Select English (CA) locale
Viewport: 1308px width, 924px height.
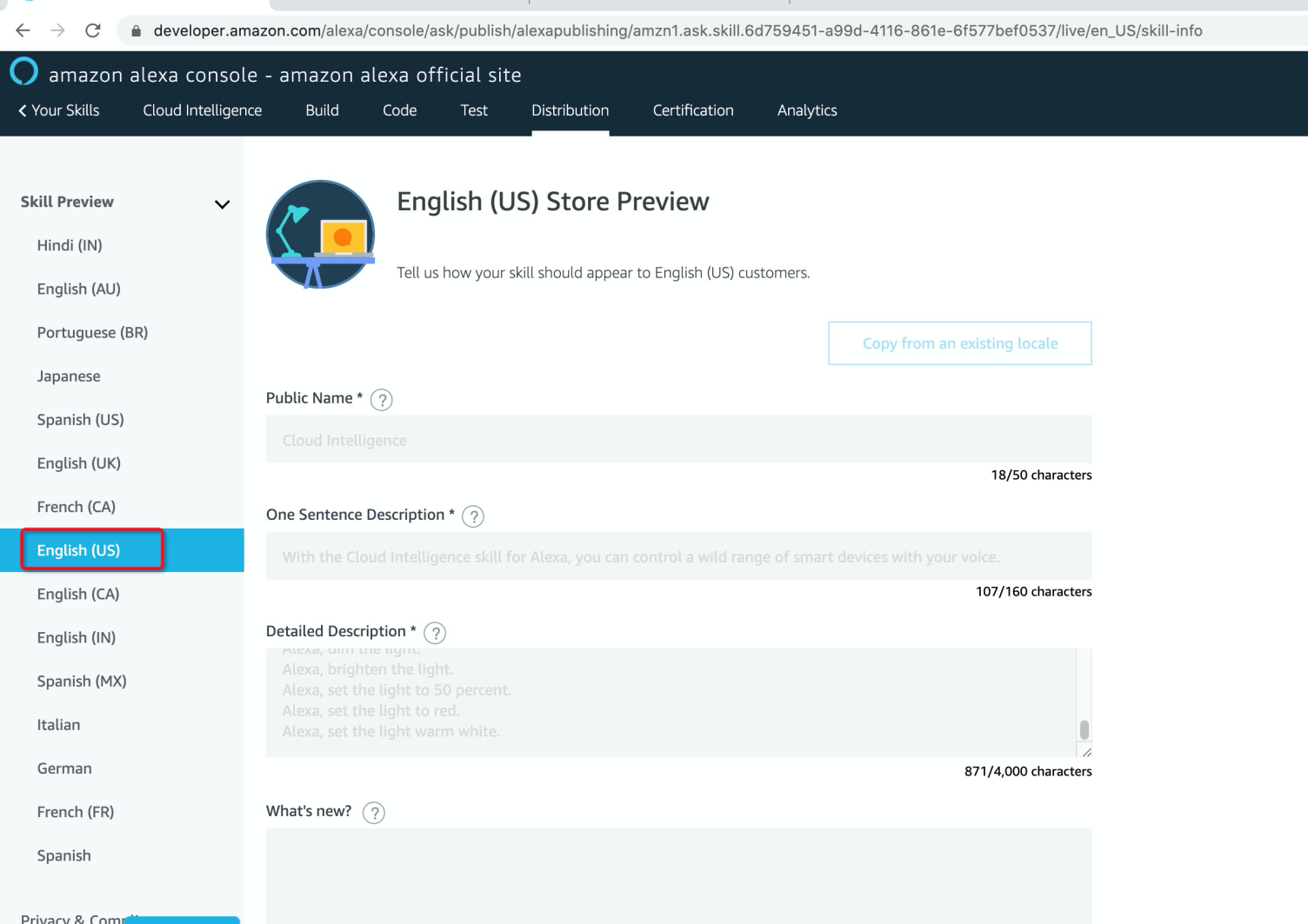click(x=78, y=594)
